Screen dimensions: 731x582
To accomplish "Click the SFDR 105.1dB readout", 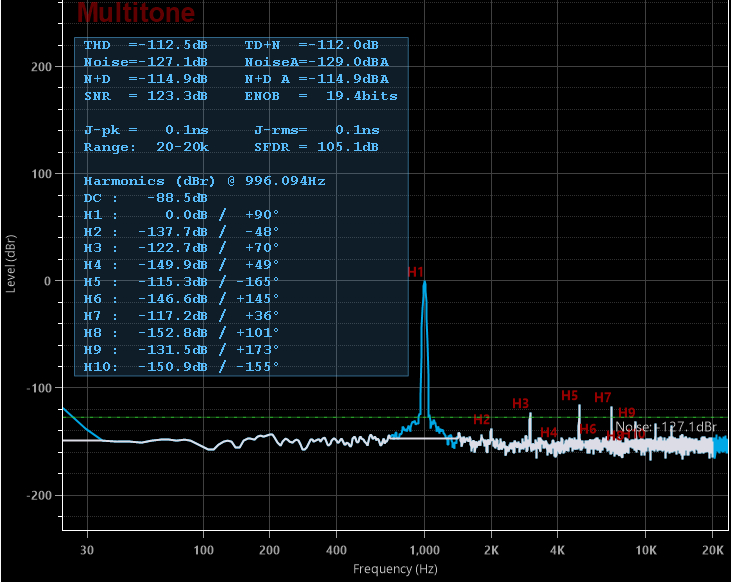I will (316, 147).
